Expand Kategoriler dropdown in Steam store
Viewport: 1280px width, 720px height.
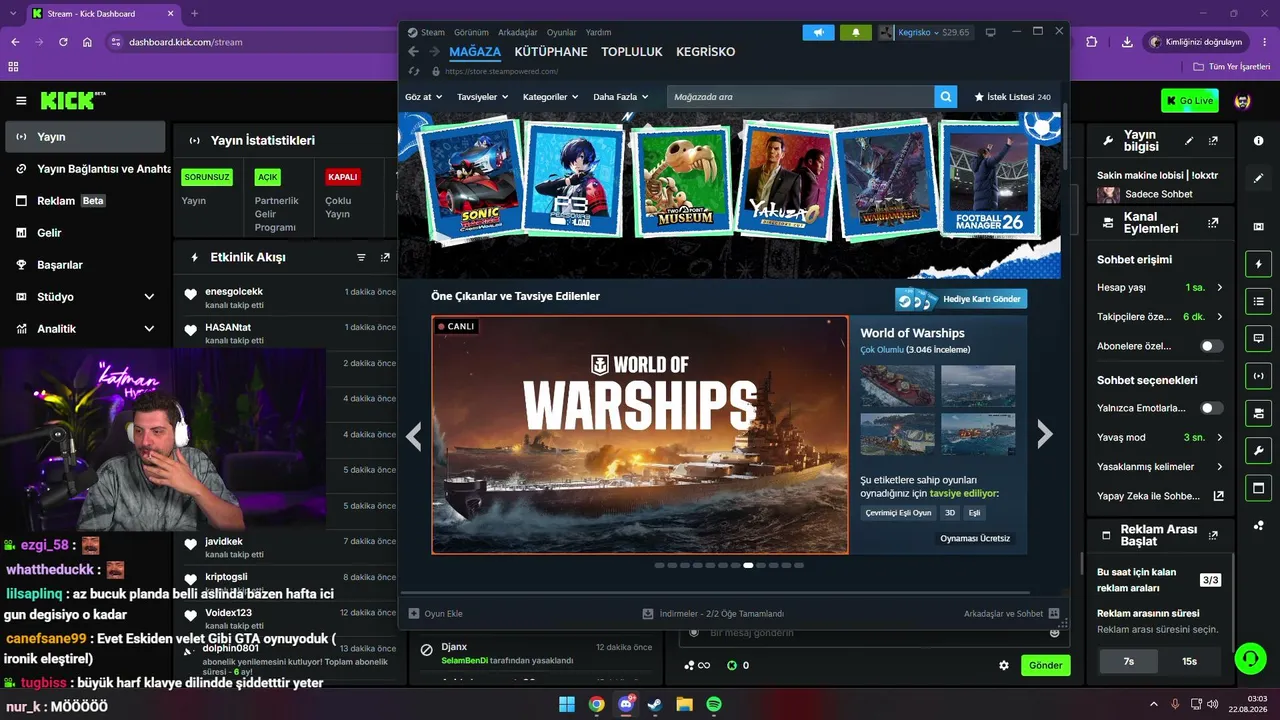(x=551, y=97)
